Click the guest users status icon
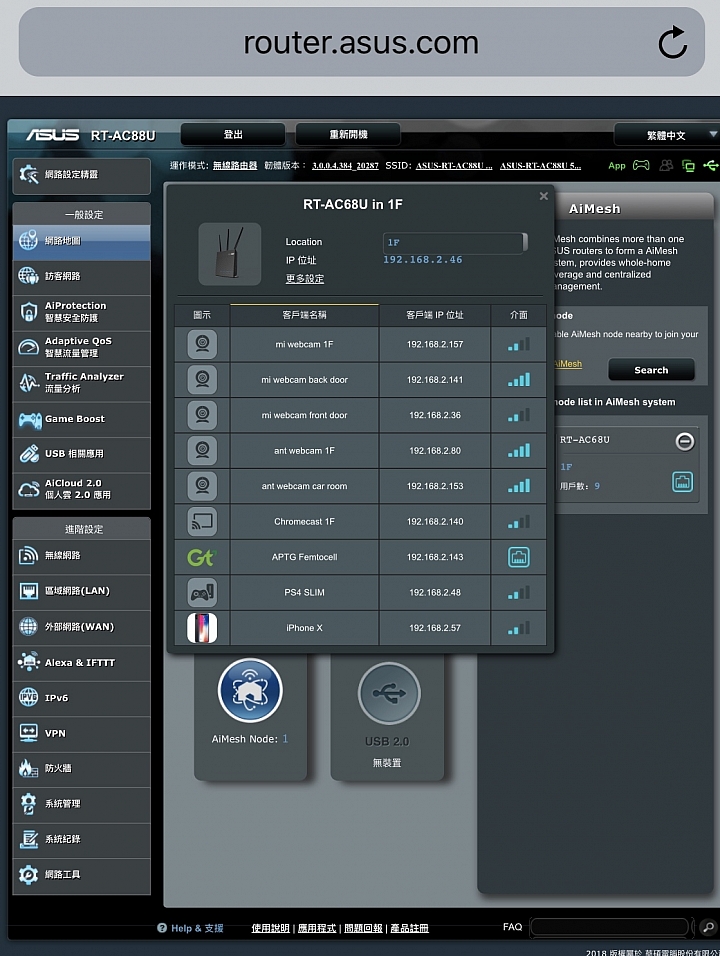Screen dimensions: 720x956 pyautogui.click(x=666, y=165)
